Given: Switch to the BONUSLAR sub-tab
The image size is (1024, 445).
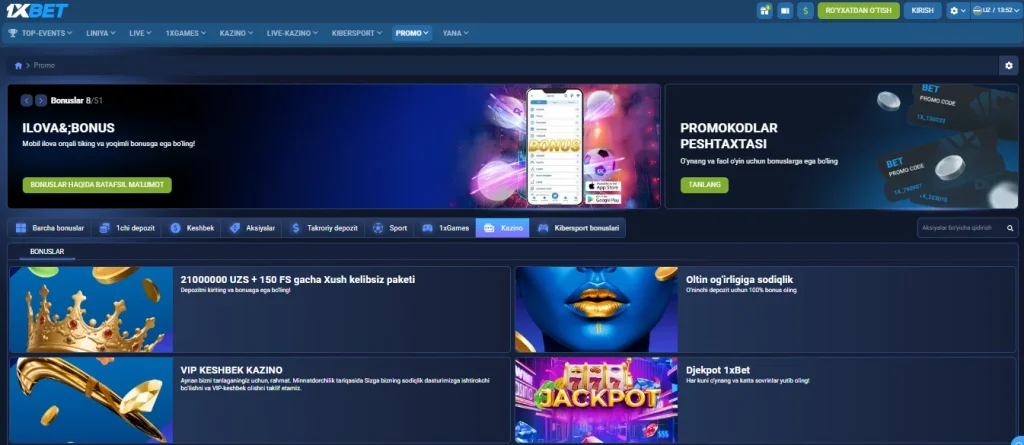Looking at the screenshot, I should pyautogui.click(x=47, y=252).
